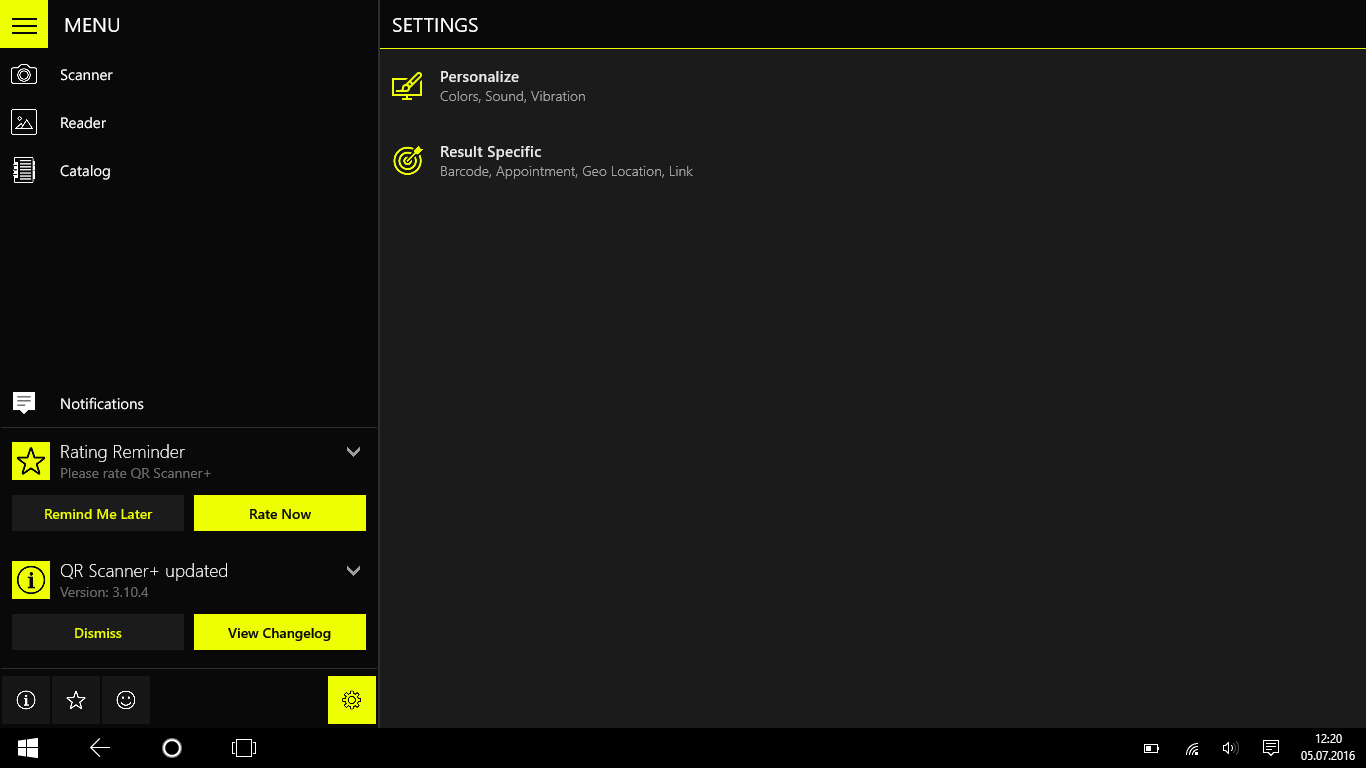Click the Notifications icon

click(23, 402)
